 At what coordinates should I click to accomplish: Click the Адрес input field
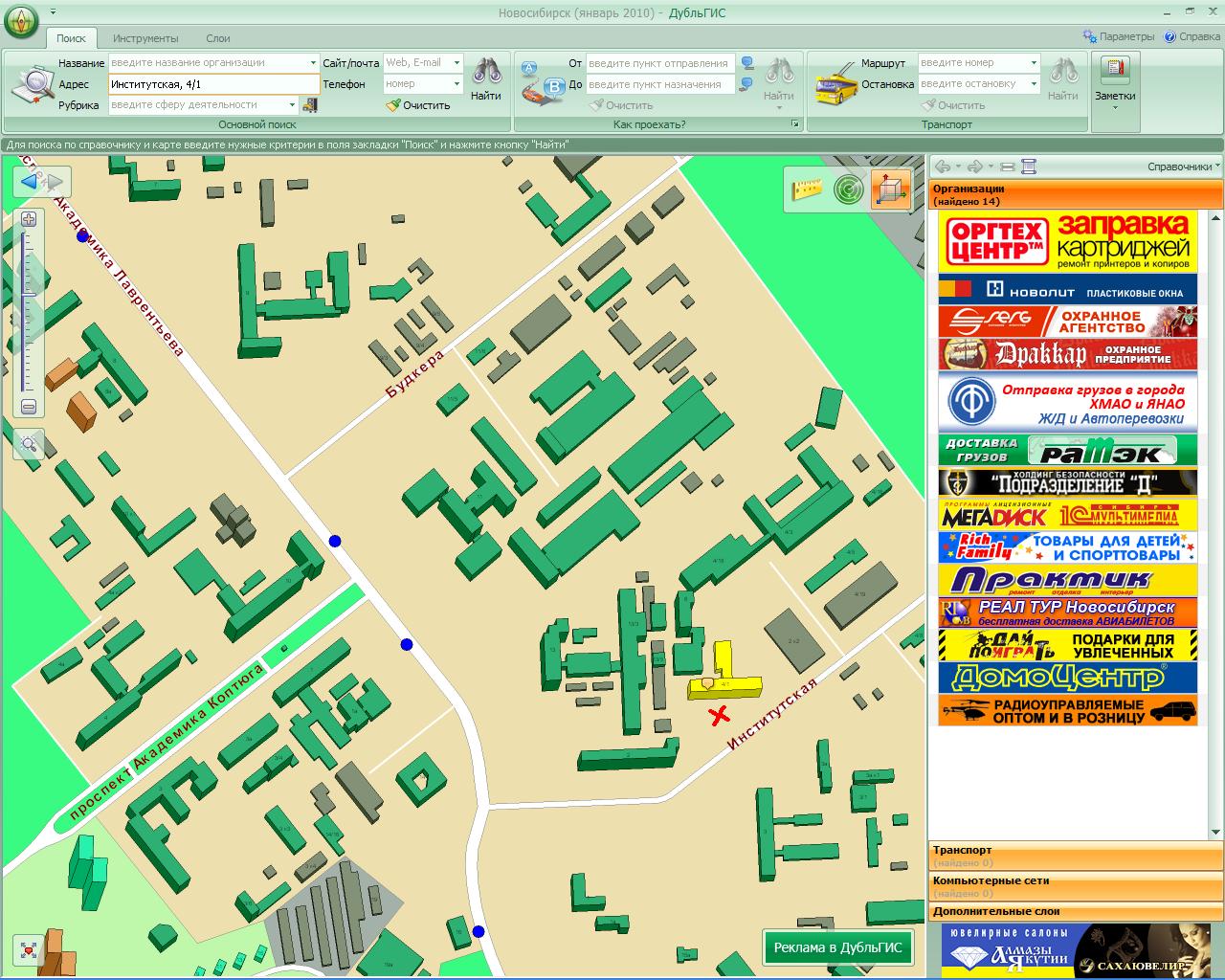click(211, 84)
